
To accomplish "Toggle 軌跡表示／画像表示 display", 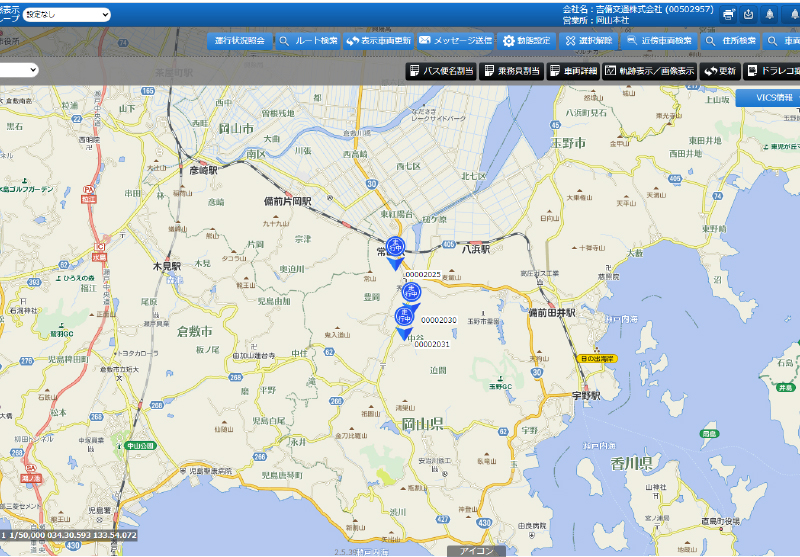I will coord(650,71).
